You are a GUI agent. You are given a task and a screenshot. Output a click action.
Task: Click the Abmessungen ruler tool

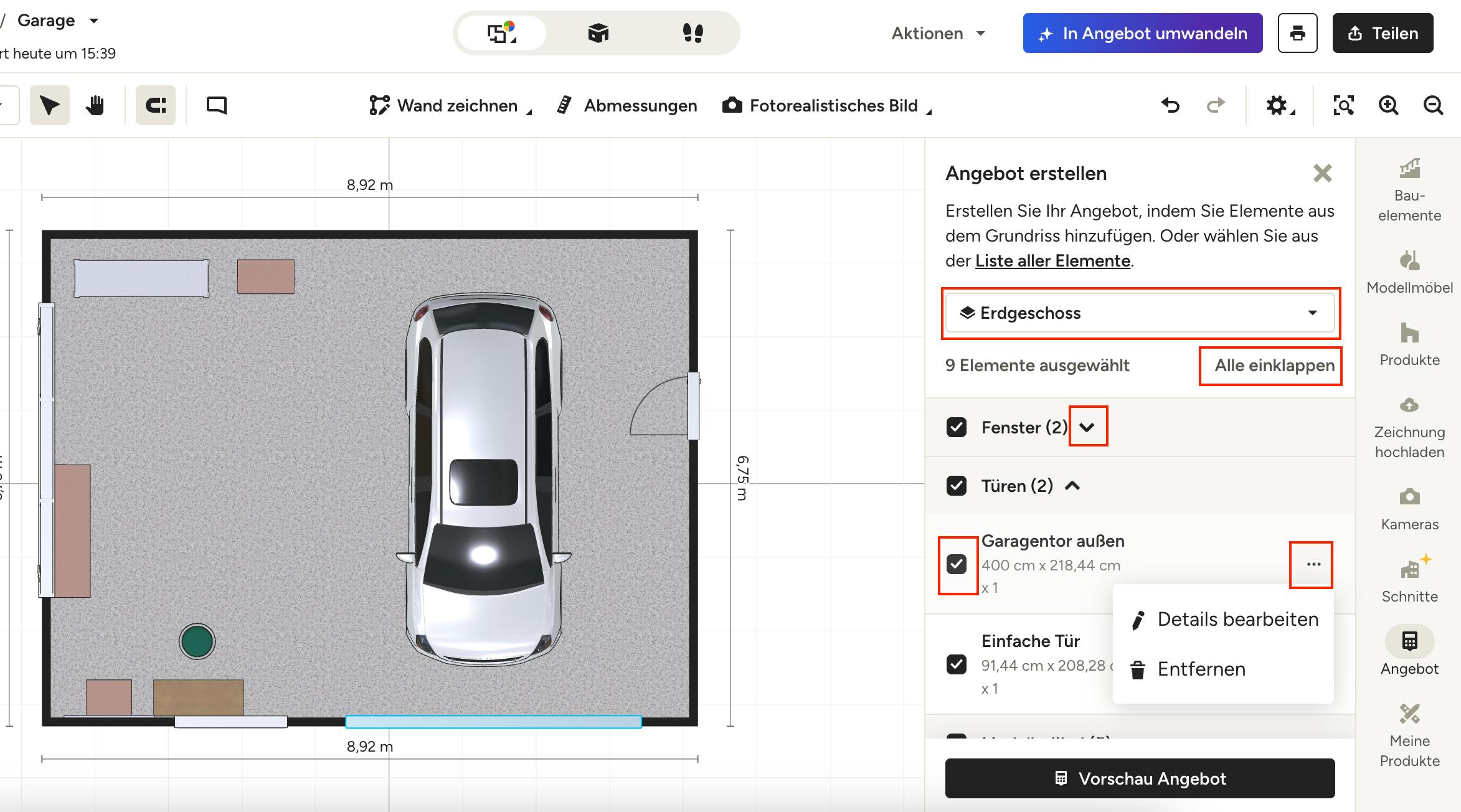[626, 106]
